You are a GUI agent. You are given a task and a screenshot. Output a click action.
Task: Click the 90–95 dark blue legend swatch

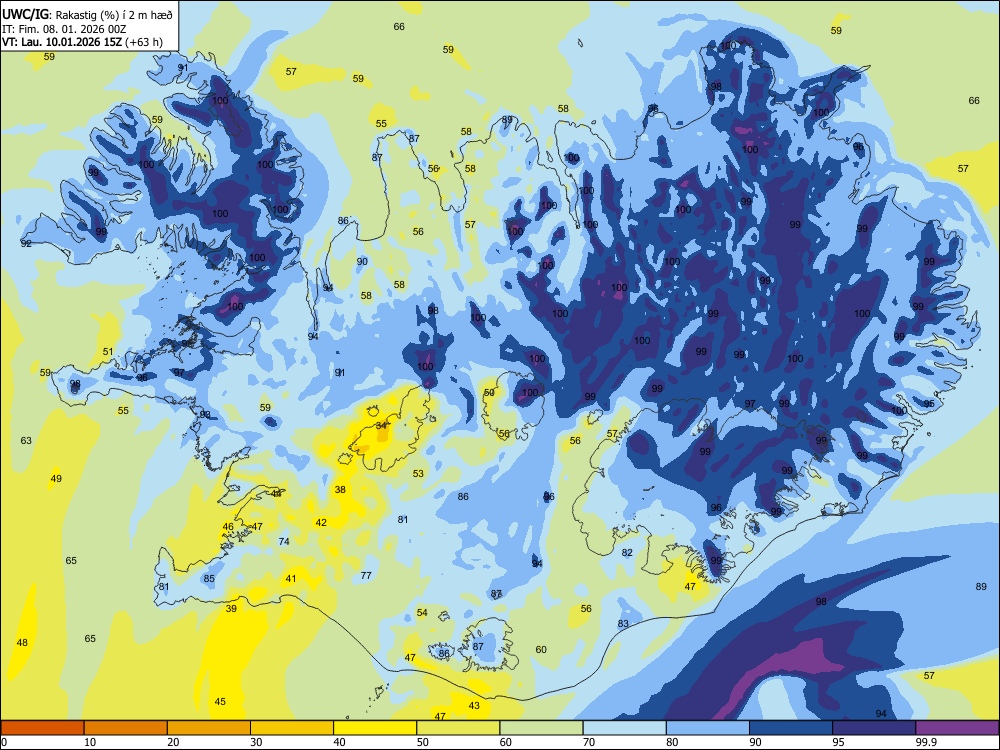[791, 728]
